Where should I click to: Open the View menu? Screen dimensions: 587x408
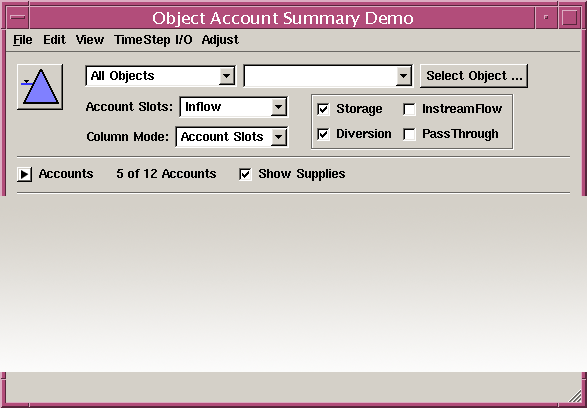pyautogui.click(x=90, y=40)
